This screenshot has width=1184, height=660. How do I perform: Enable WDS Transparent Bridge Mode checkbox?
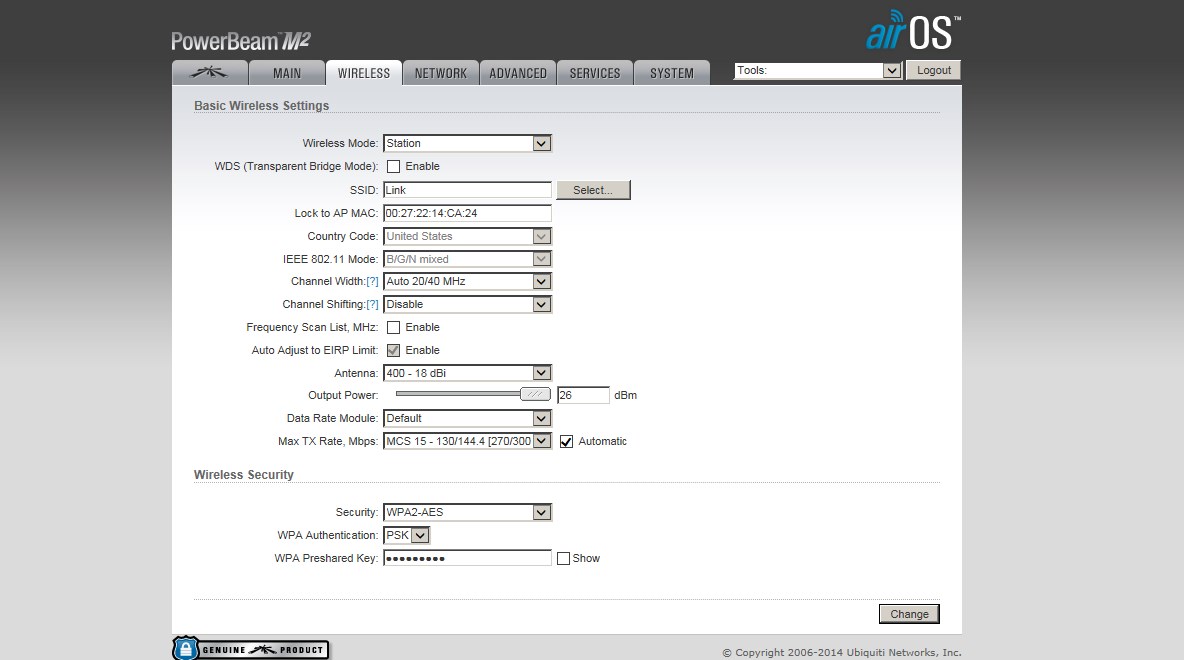pos(393,166)
